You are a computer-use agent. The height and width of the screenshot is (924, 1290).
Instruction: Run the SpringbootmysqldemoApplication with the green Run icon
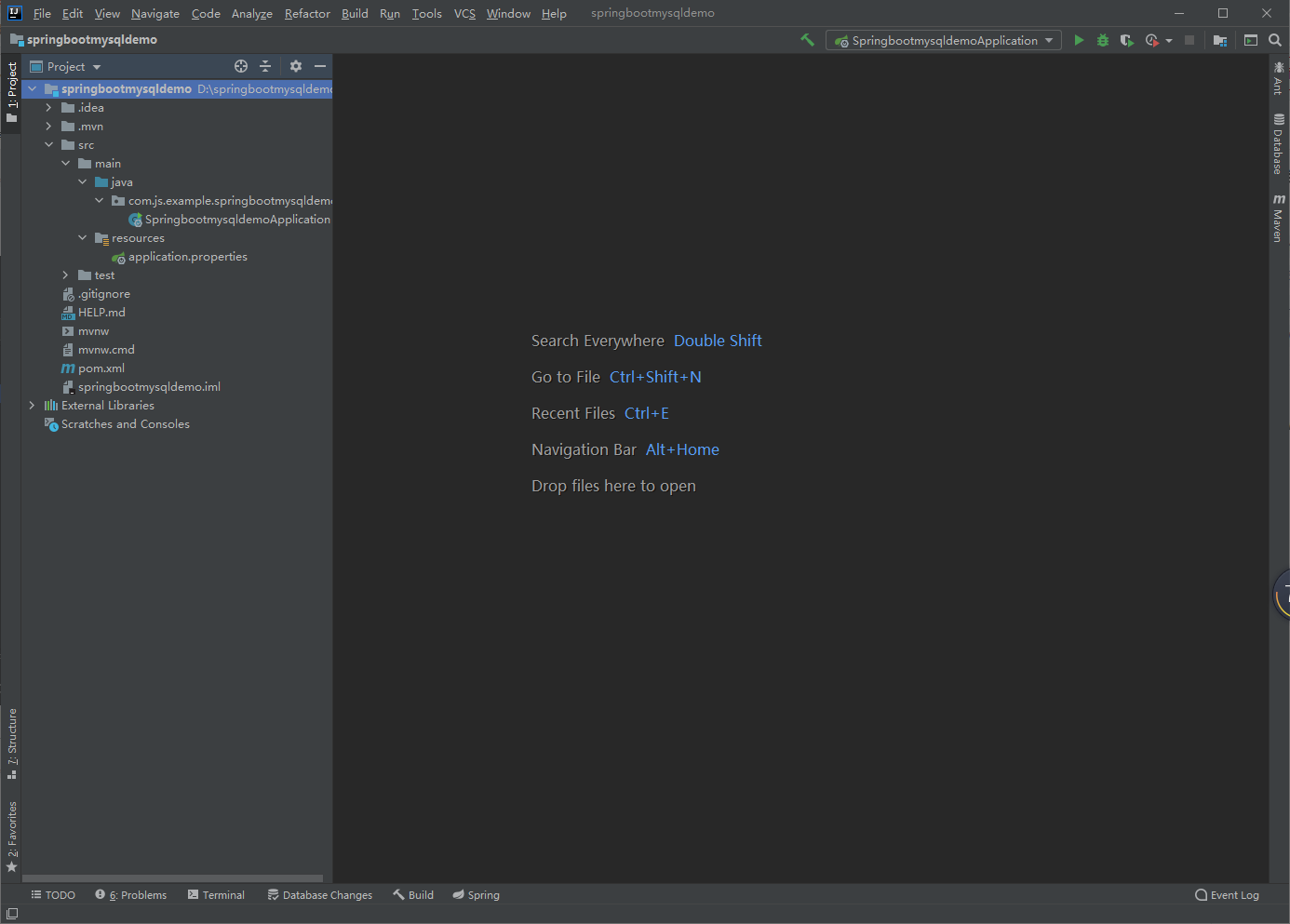(1079, 40)
